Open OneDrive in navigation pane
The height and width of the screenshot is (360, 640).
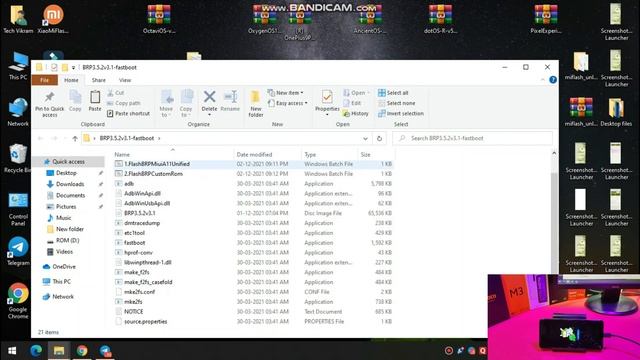coord(64,267)
